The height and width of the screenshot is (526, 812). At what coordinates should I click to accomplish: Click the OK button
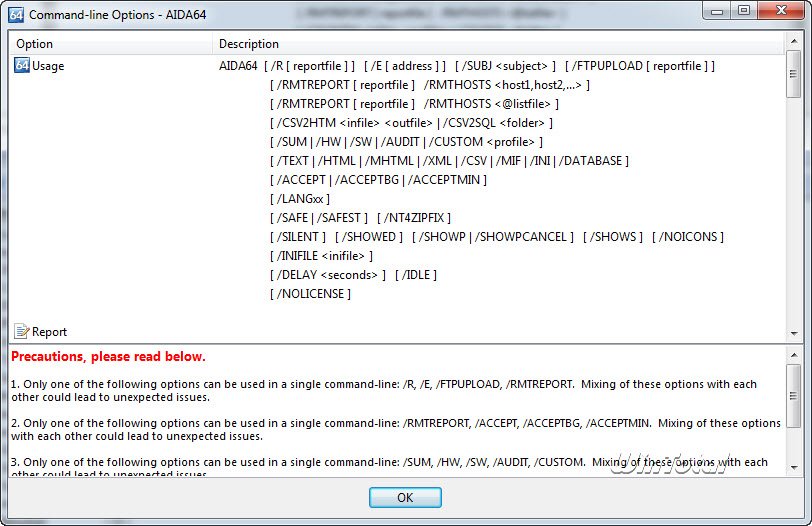(x=405, y=498)
